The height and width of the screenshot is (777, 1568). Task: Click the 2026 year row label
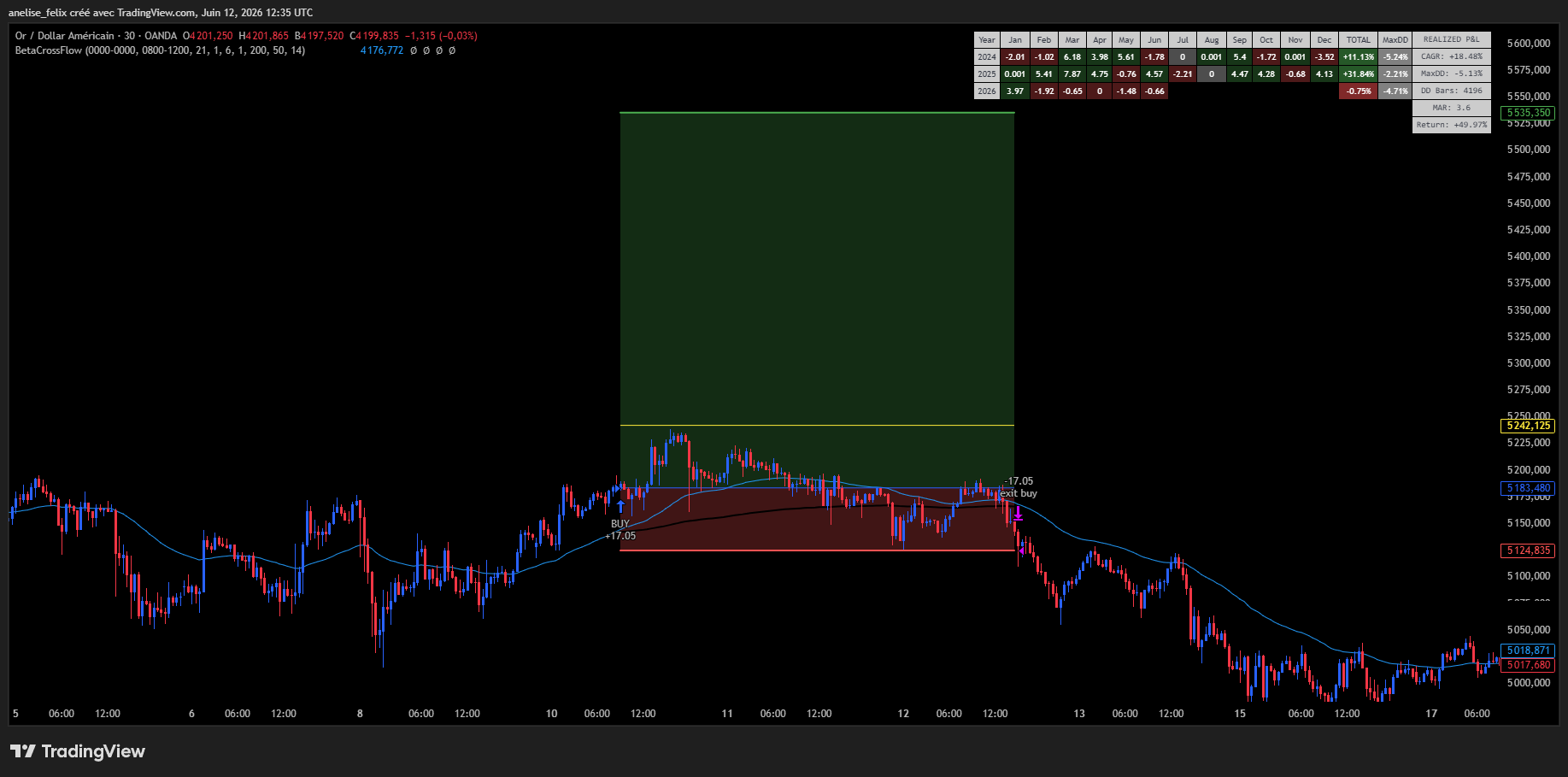[x=987, y=91]
